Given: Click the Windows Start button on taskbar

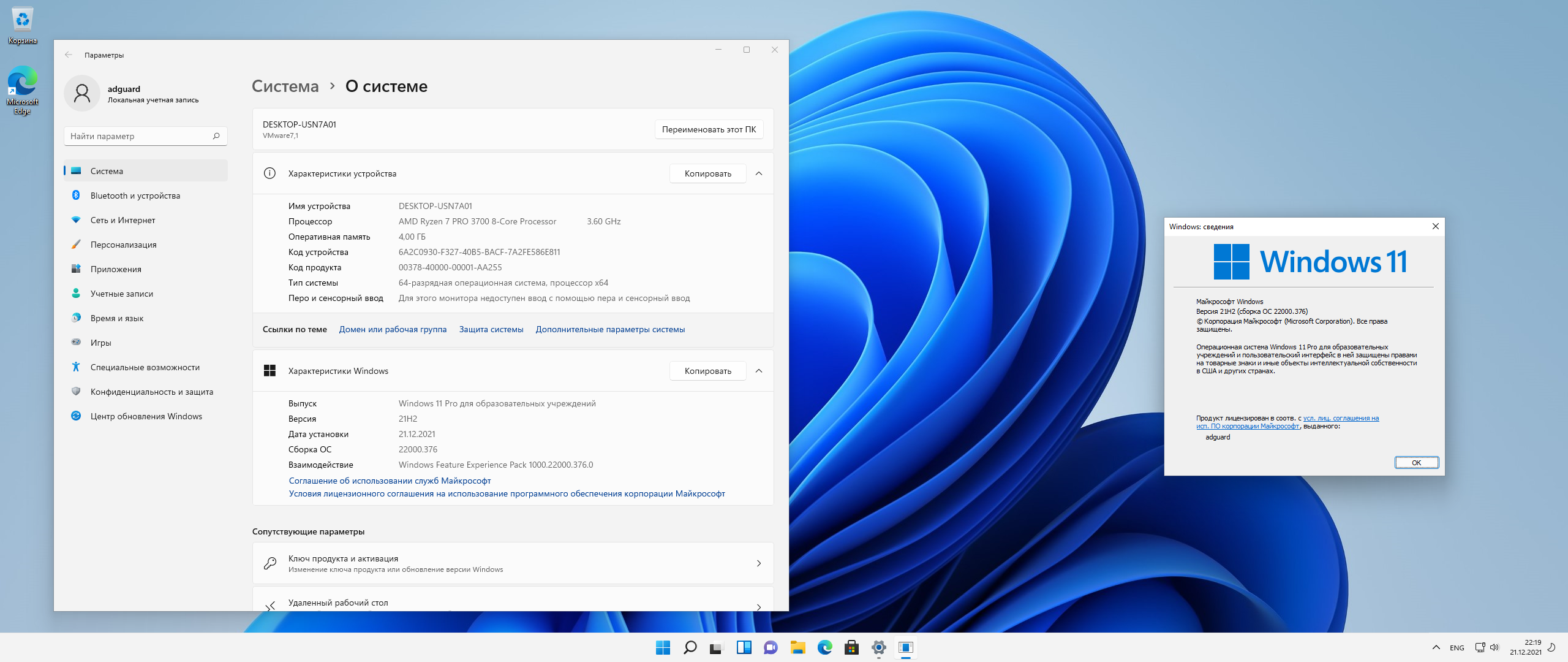Looking at the screenshot, I should pyautogui.click(x=663, y=647).
